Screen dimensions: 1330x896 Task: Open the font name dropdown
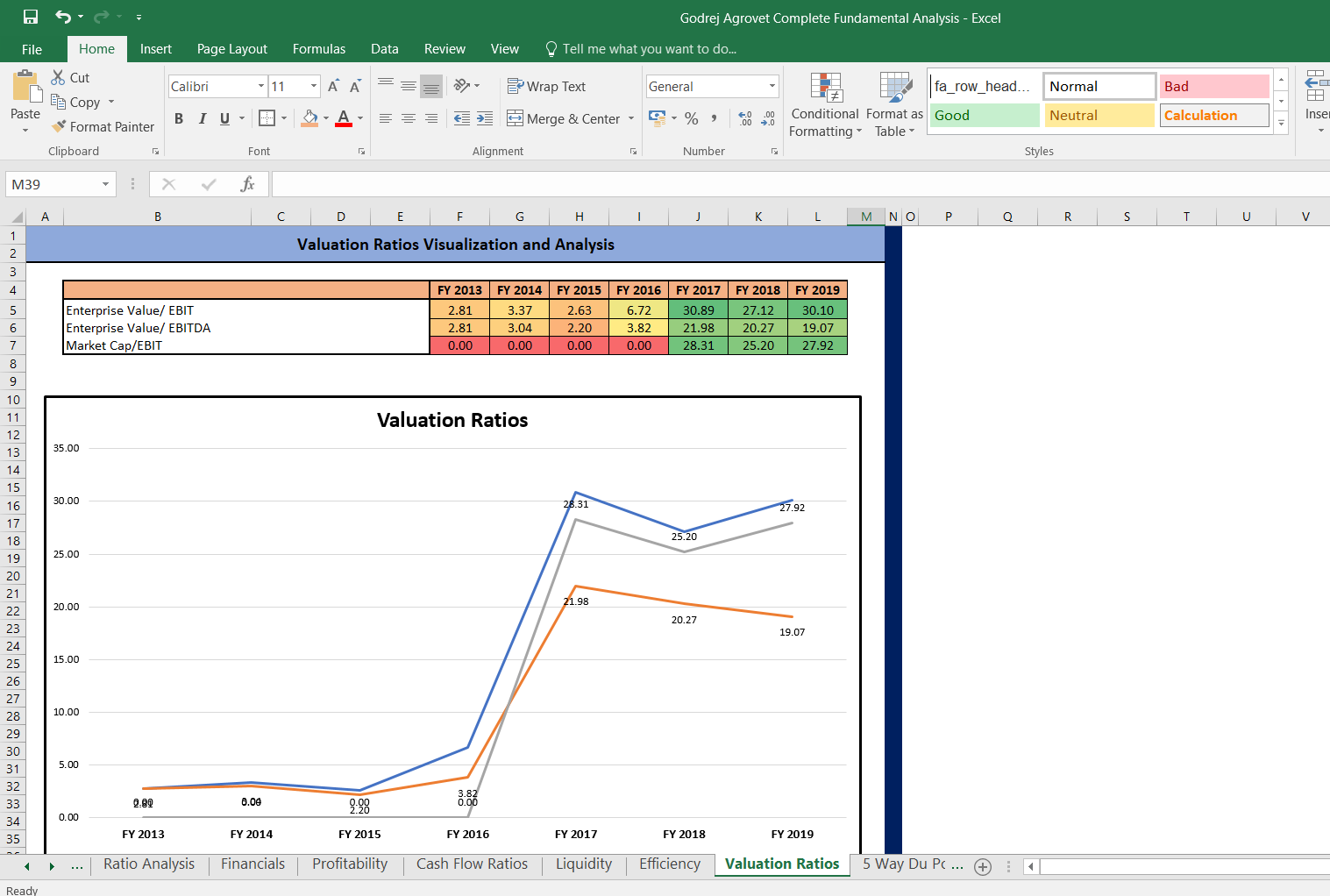(261, 86)
